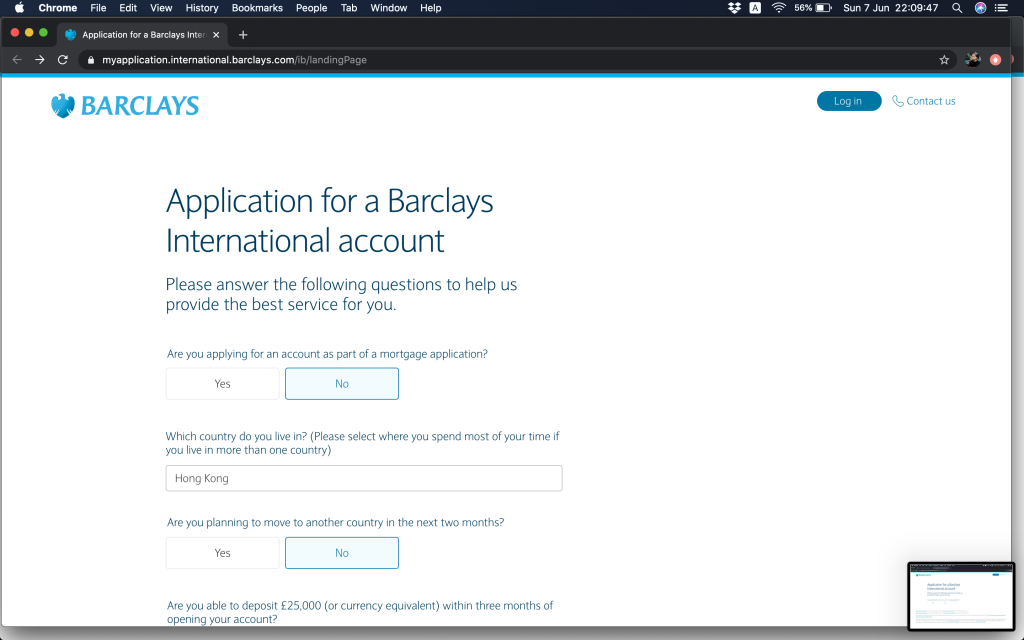Open the Wi-Fi status menu
Image resolution: width=1024 pixels, height=640 pixels.
778,8
